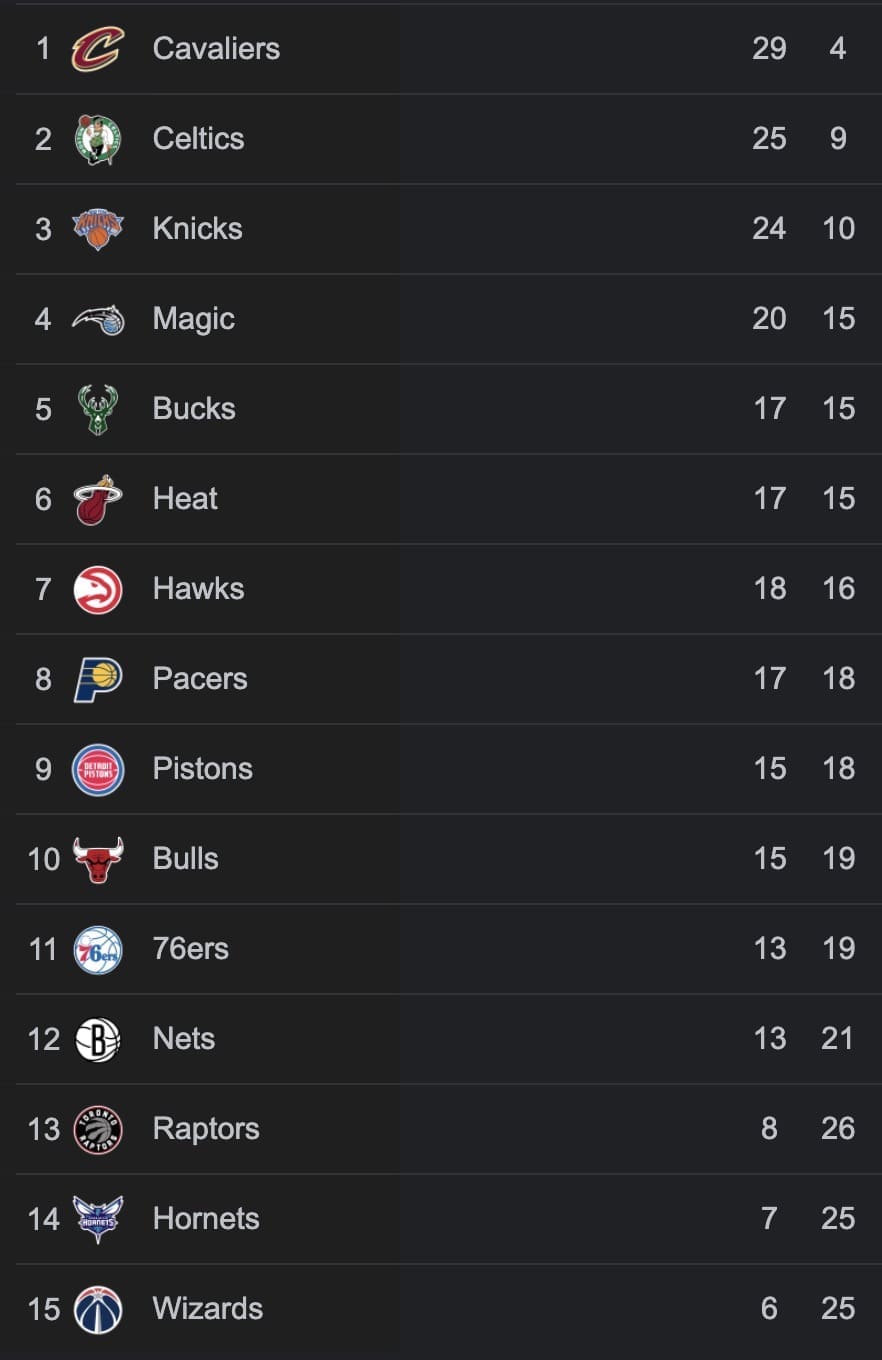Click the Wizards team logo
The height and width of the screenshot is (1360, 882).
[x=98, y=1309]
